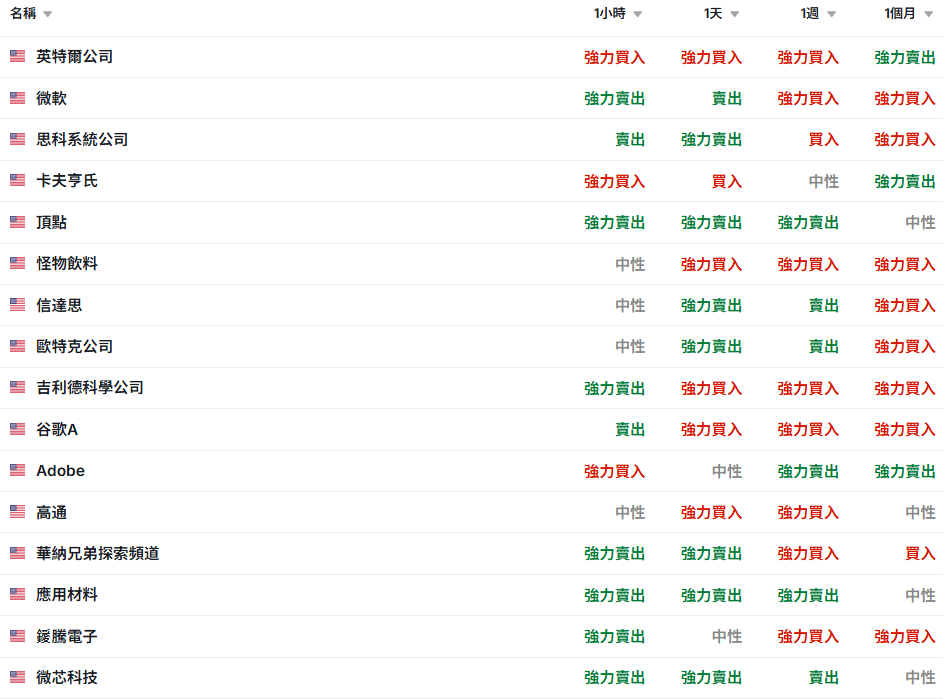Select Adobe's 1小時 強力買入 rating

click(615, 471)
